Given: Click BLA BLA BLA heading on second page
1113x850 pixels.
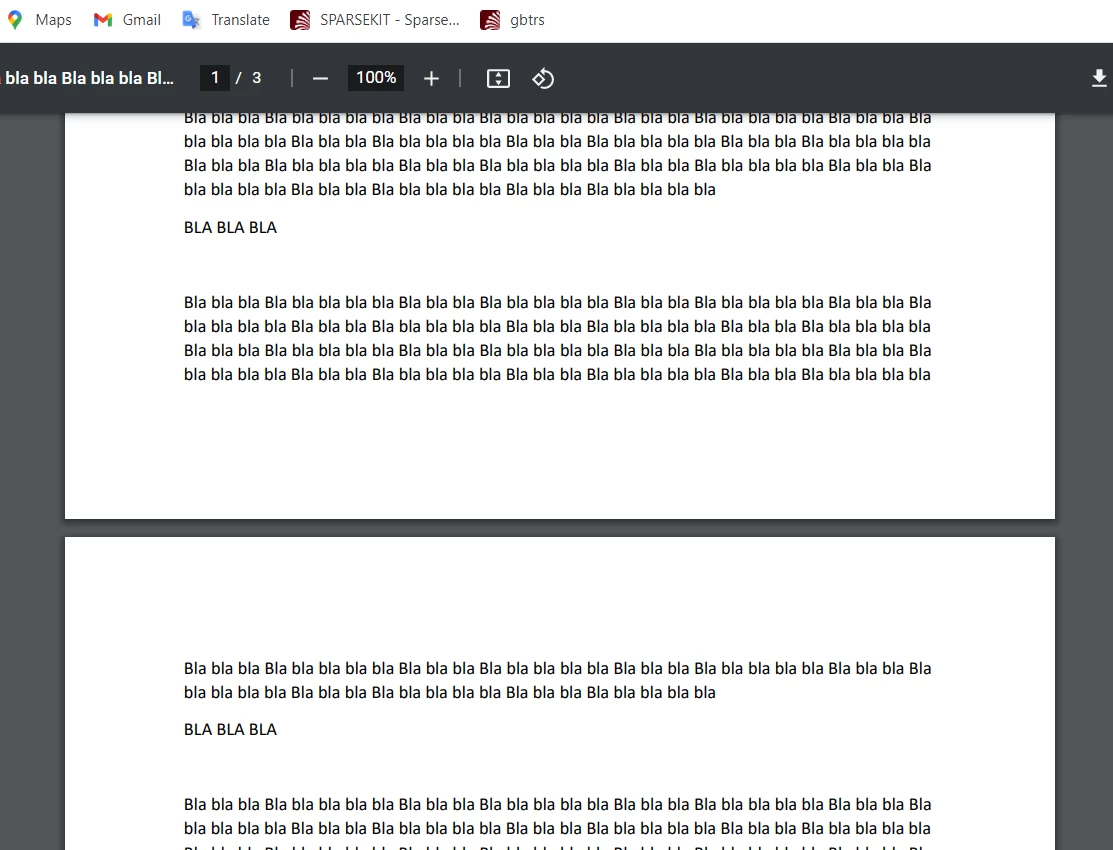Looking at the screenshot, I should point(230,730).
